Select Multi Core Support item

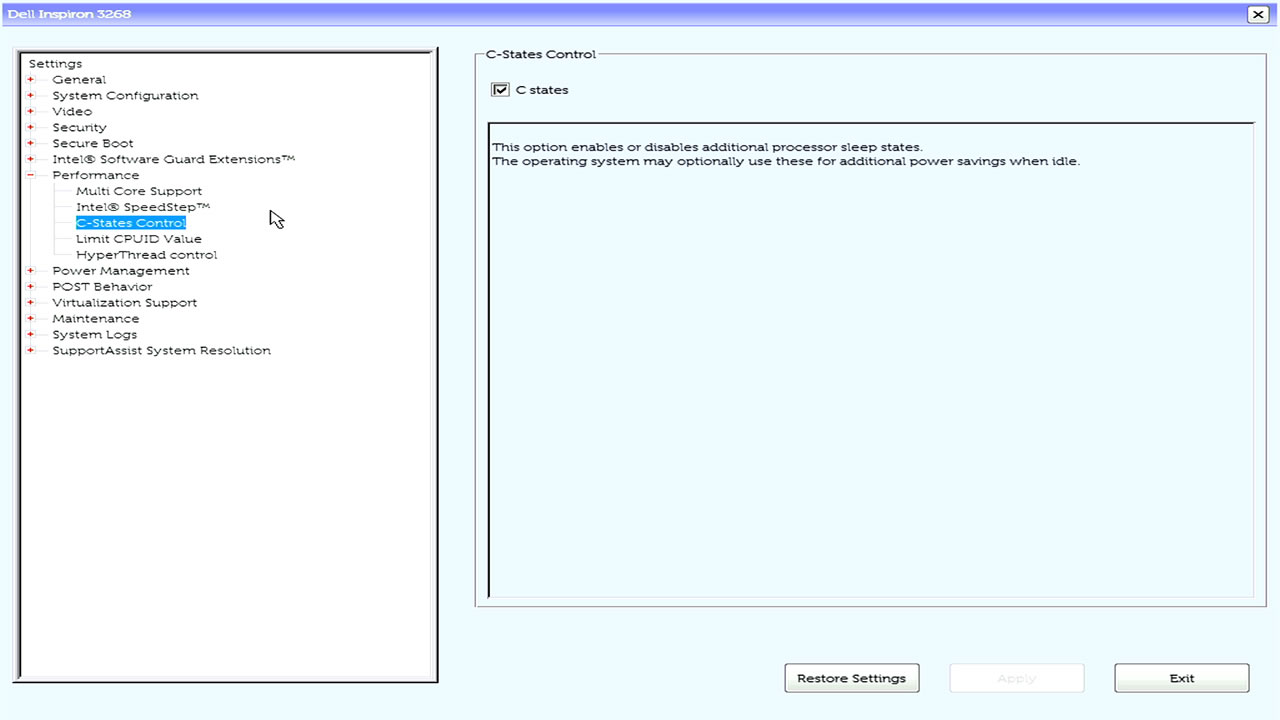click(139, 191)
